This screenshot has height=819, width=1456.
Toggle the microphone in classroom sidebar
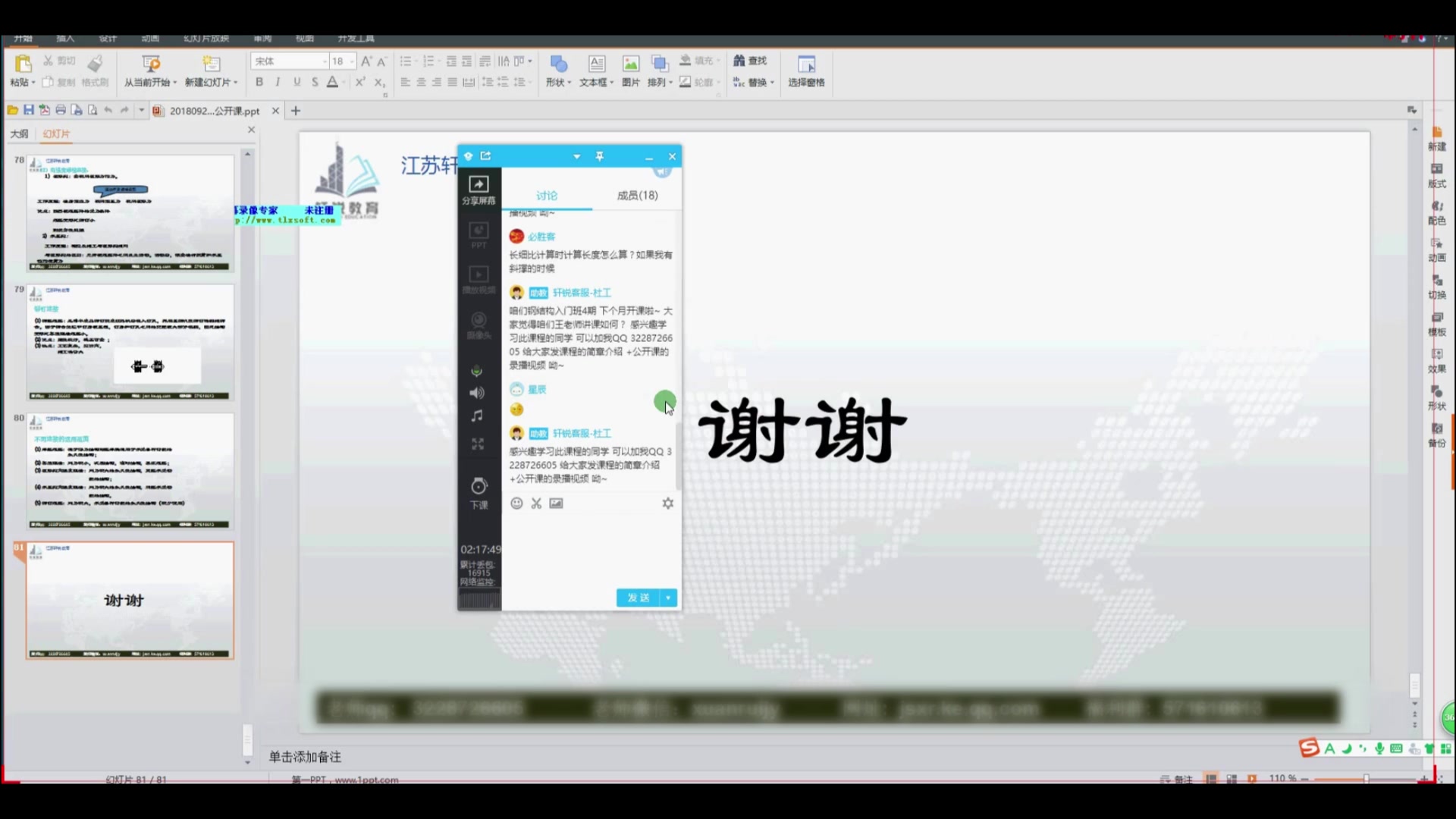pos(477,370)
